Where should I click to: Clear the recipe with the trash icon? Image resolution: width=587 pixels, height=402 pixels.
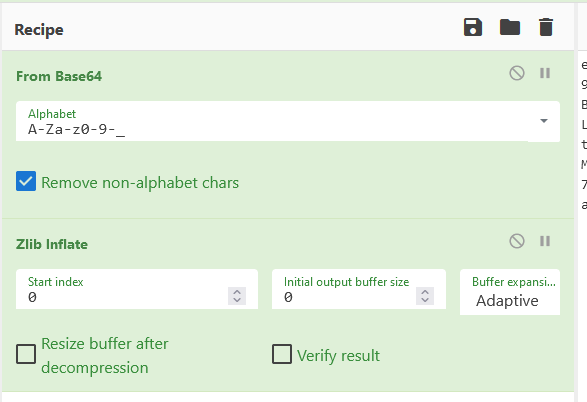(x=546, y=27)
